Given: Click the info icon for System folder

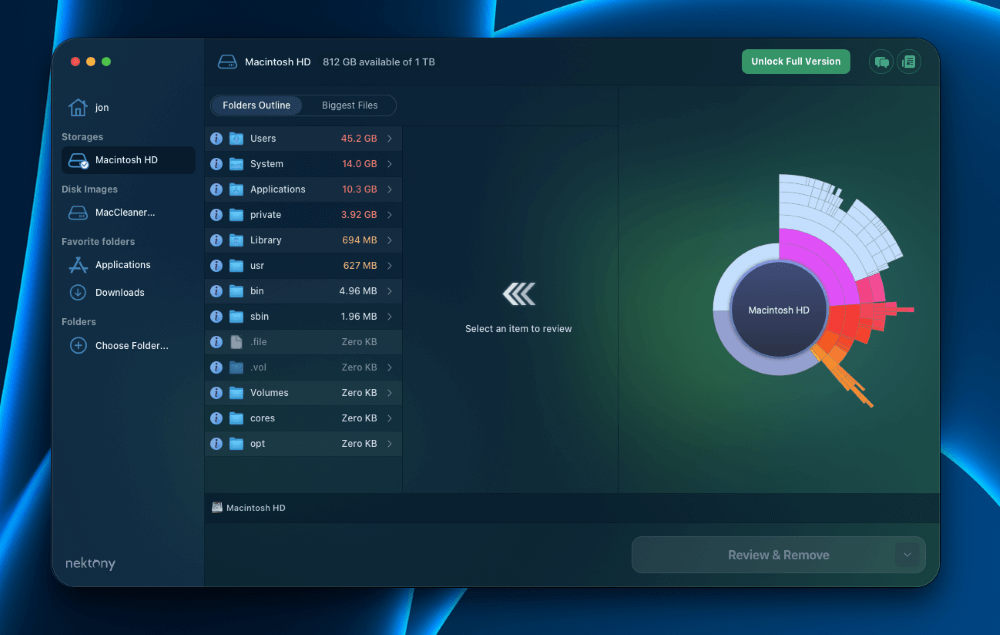Looking at the screenshot, I should click(216, 164).
